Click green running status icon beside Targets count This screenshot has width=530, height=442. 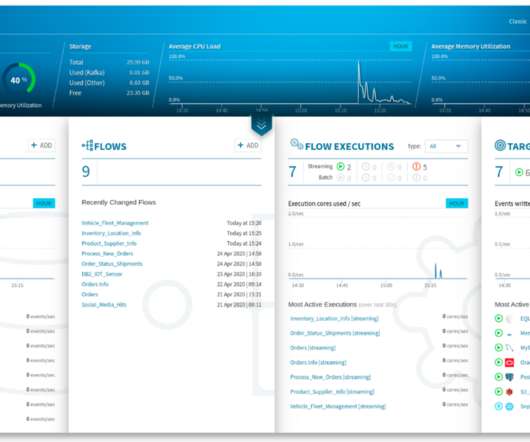[x=519, y=172]
